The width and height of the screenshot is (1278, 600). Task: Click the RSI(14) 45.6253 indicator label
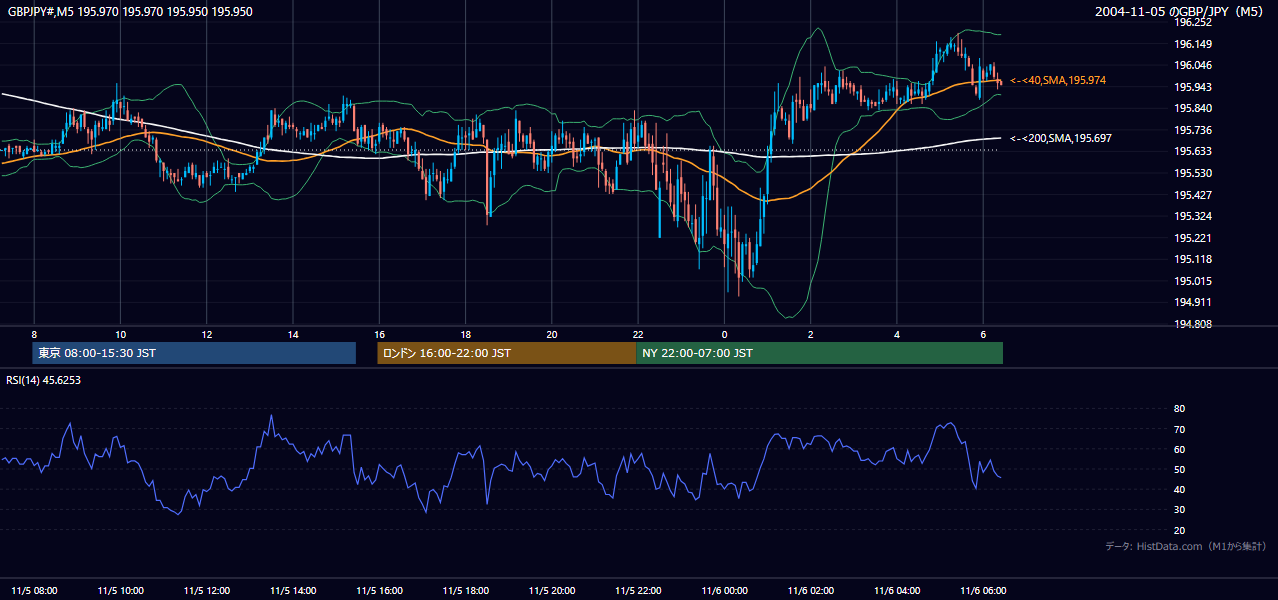(x=44, y=380)
